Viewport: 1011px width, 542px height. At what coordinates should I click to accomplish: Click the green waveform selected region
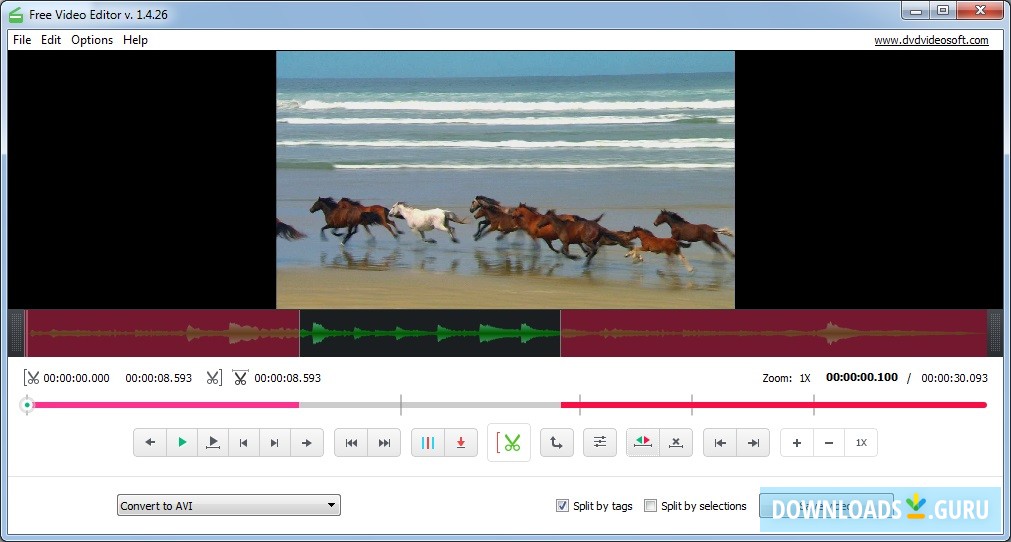[430, 333]
